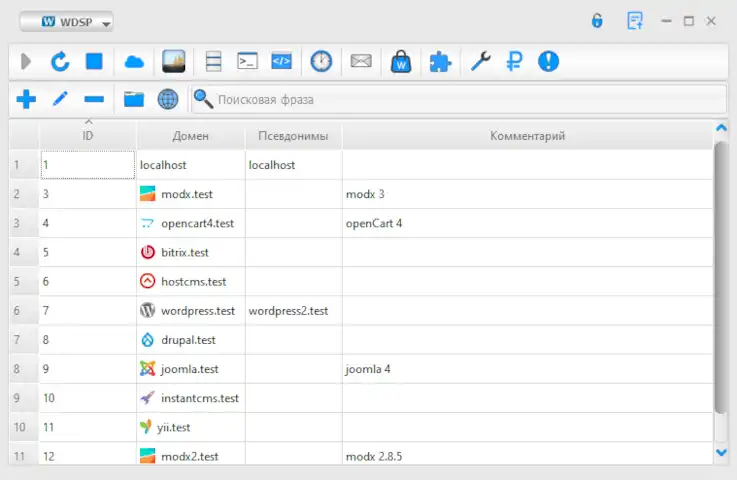This screenshot has height=480, width=737.
Task: Click the WordPress logo beside wordpress.test
Action: point(148,310)
